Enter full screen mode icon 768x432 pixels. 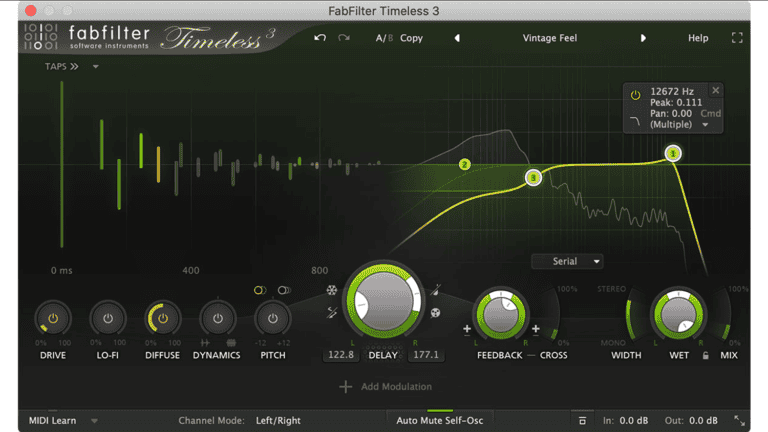coord(737,38)
